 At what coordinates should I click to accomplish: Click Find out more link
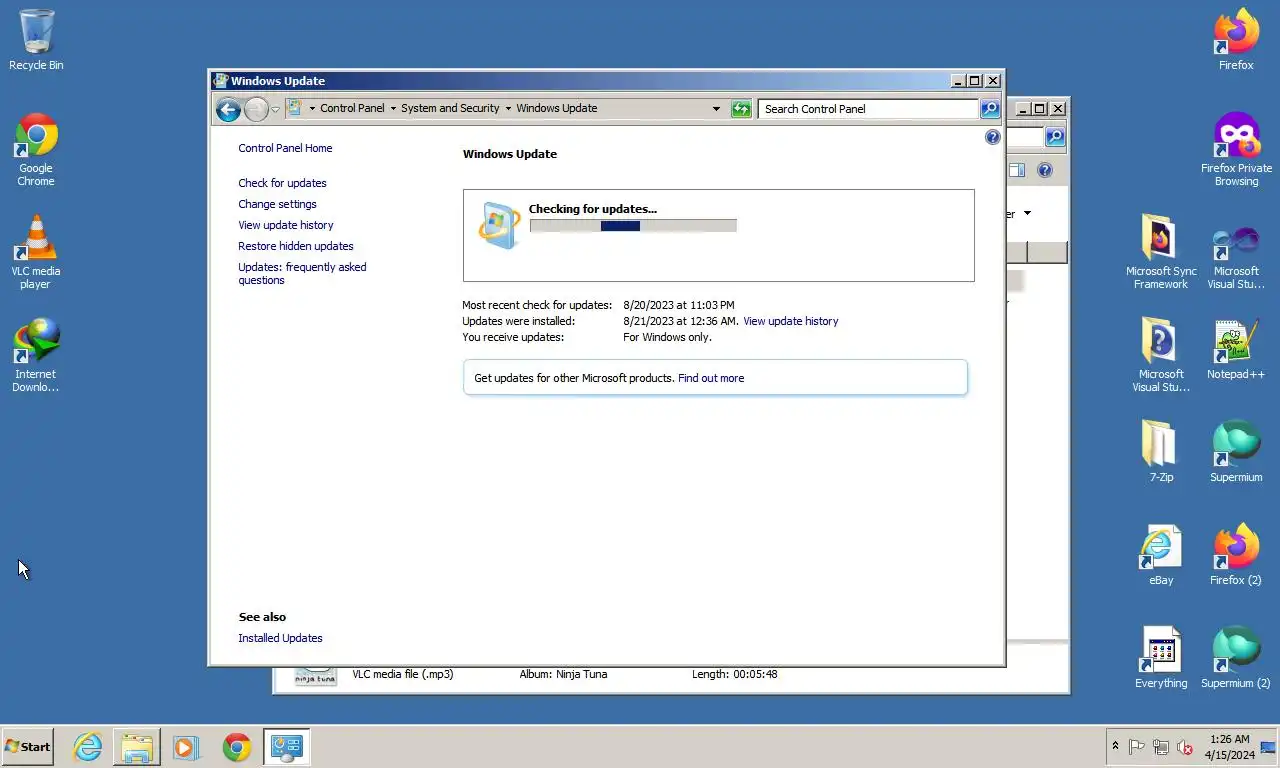pos(711,378)
